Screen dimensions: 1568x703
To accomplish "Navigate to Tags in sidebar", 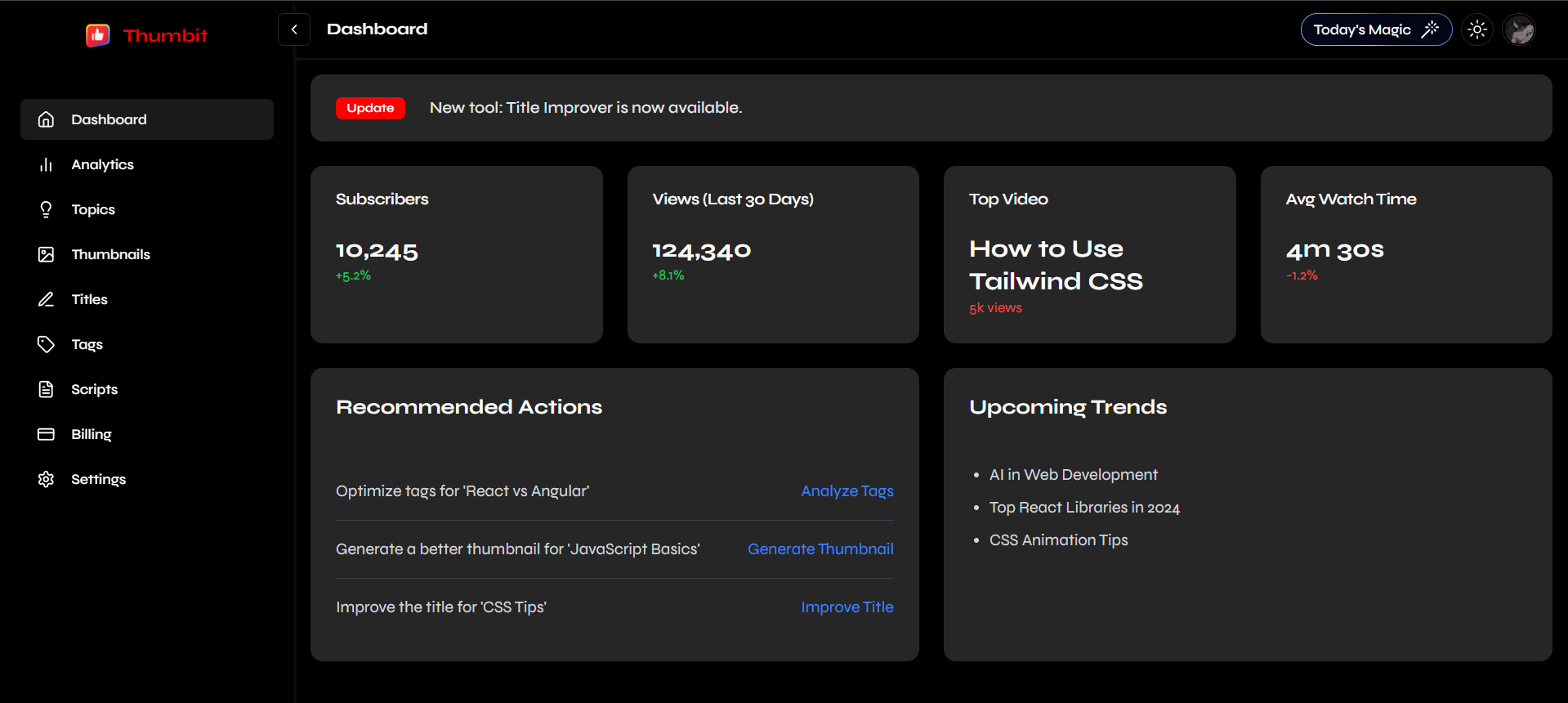I will (x=147, y=344).
